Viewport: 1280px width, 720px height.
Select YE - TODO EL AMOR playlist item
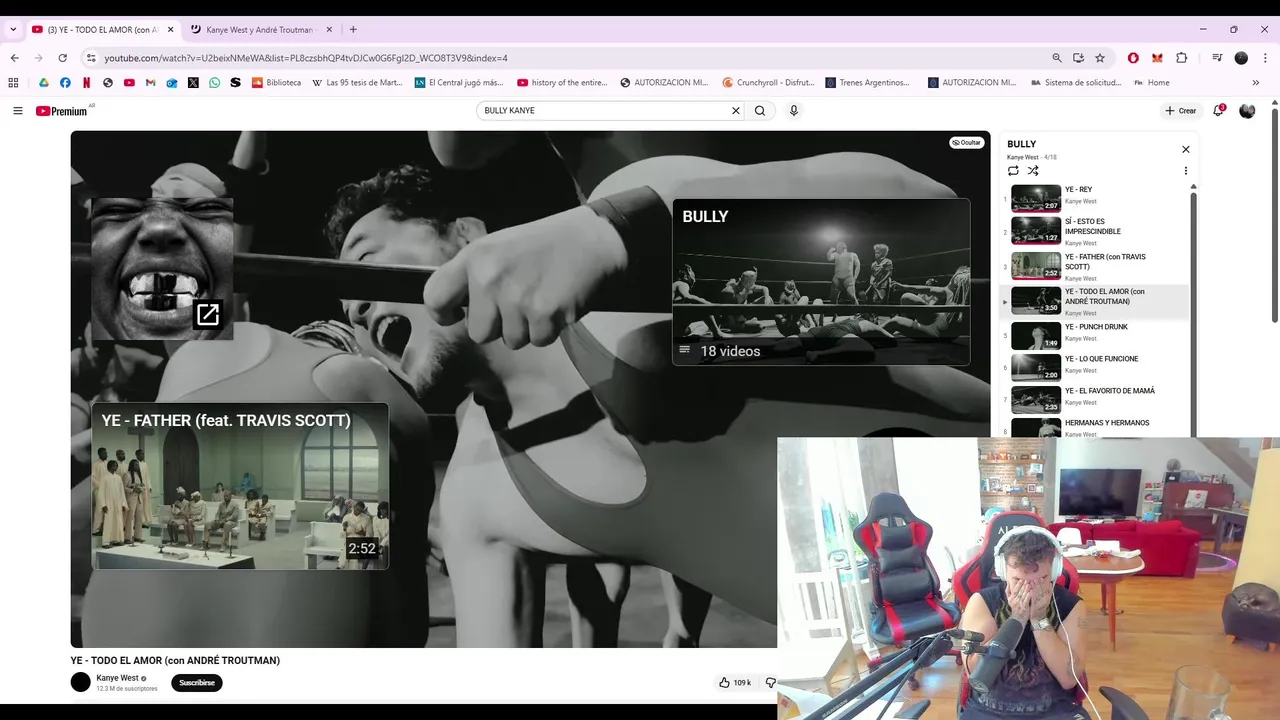1096,301
